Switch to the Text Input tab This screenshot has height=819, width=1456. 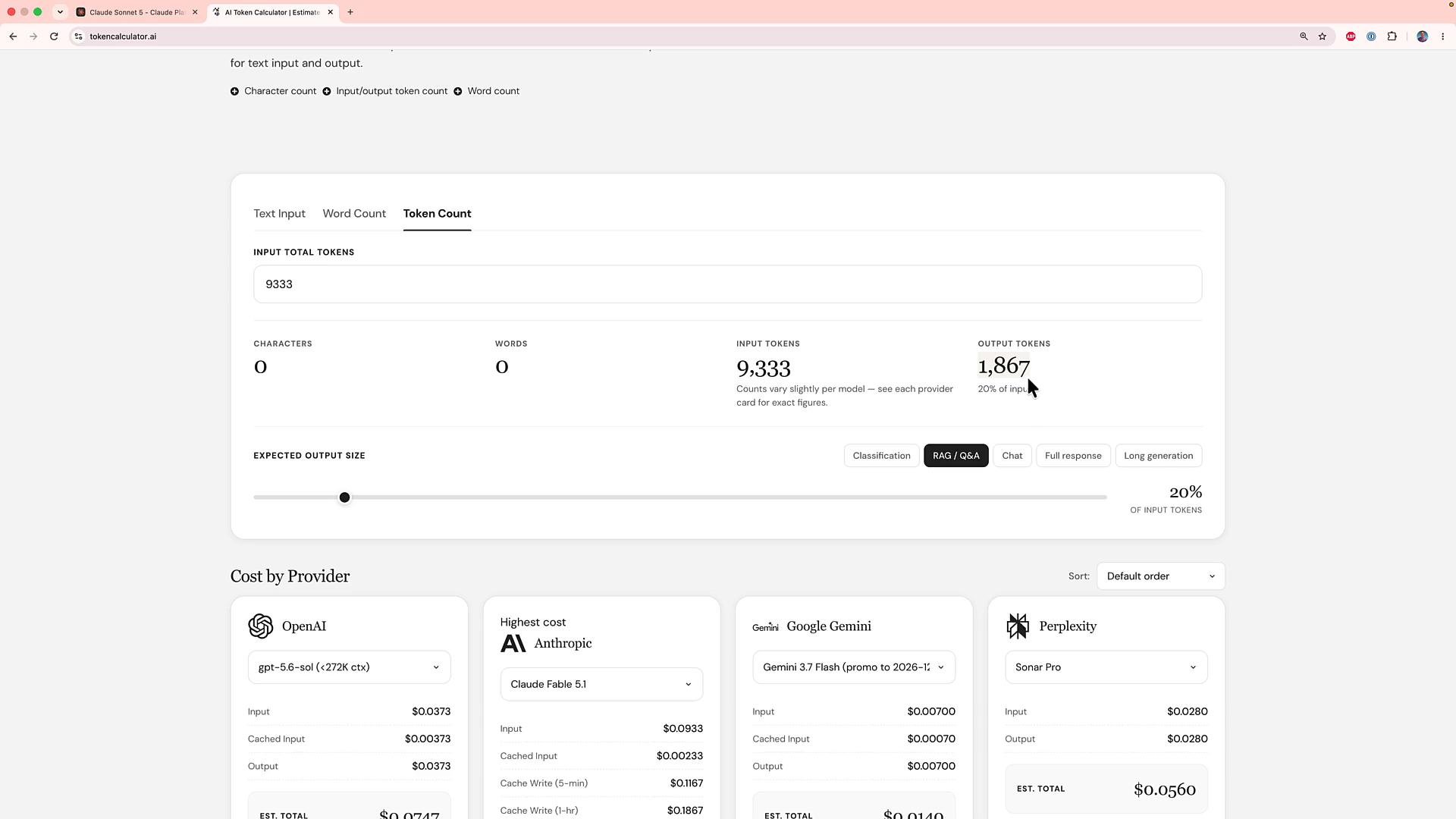point(279,214)
